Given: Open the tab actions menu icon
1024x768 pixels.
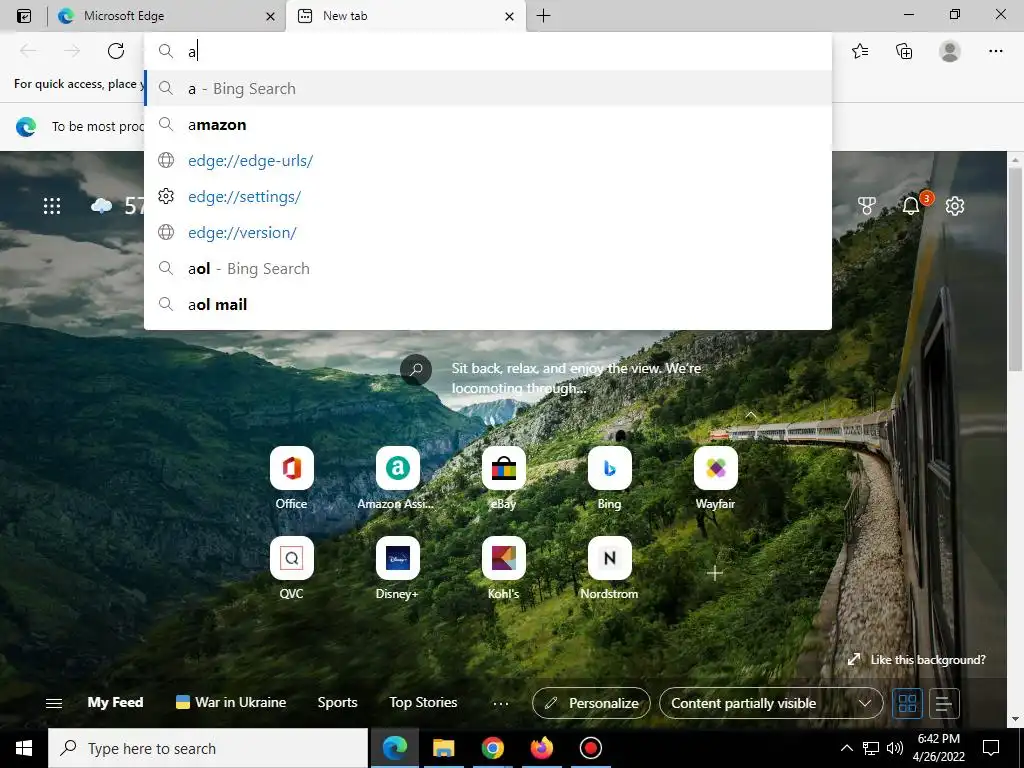Looking at the screenshot, I should (24, 16).
